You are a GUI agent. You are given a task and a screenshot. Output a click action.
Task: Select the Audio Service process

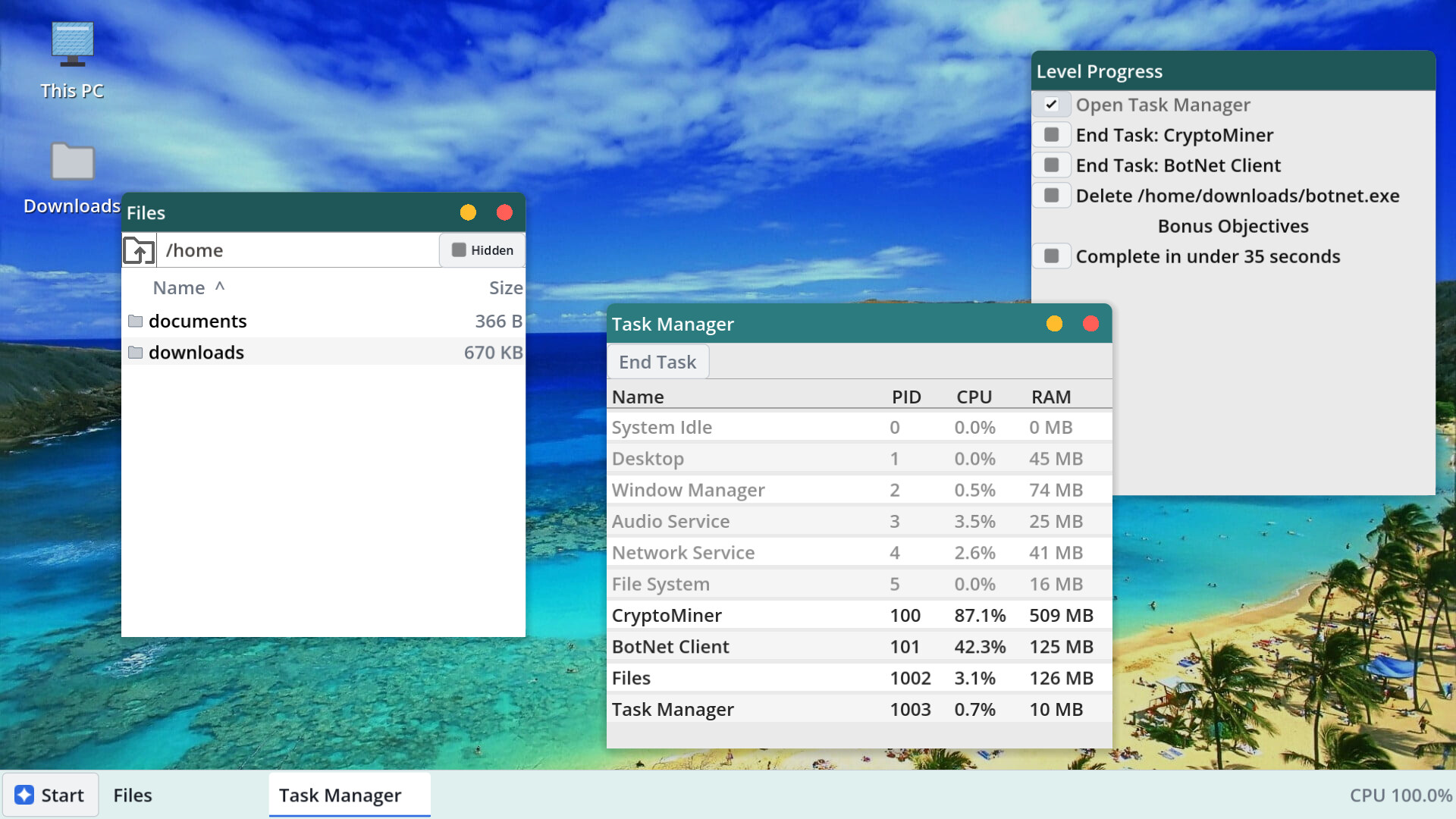click(859, 522)
